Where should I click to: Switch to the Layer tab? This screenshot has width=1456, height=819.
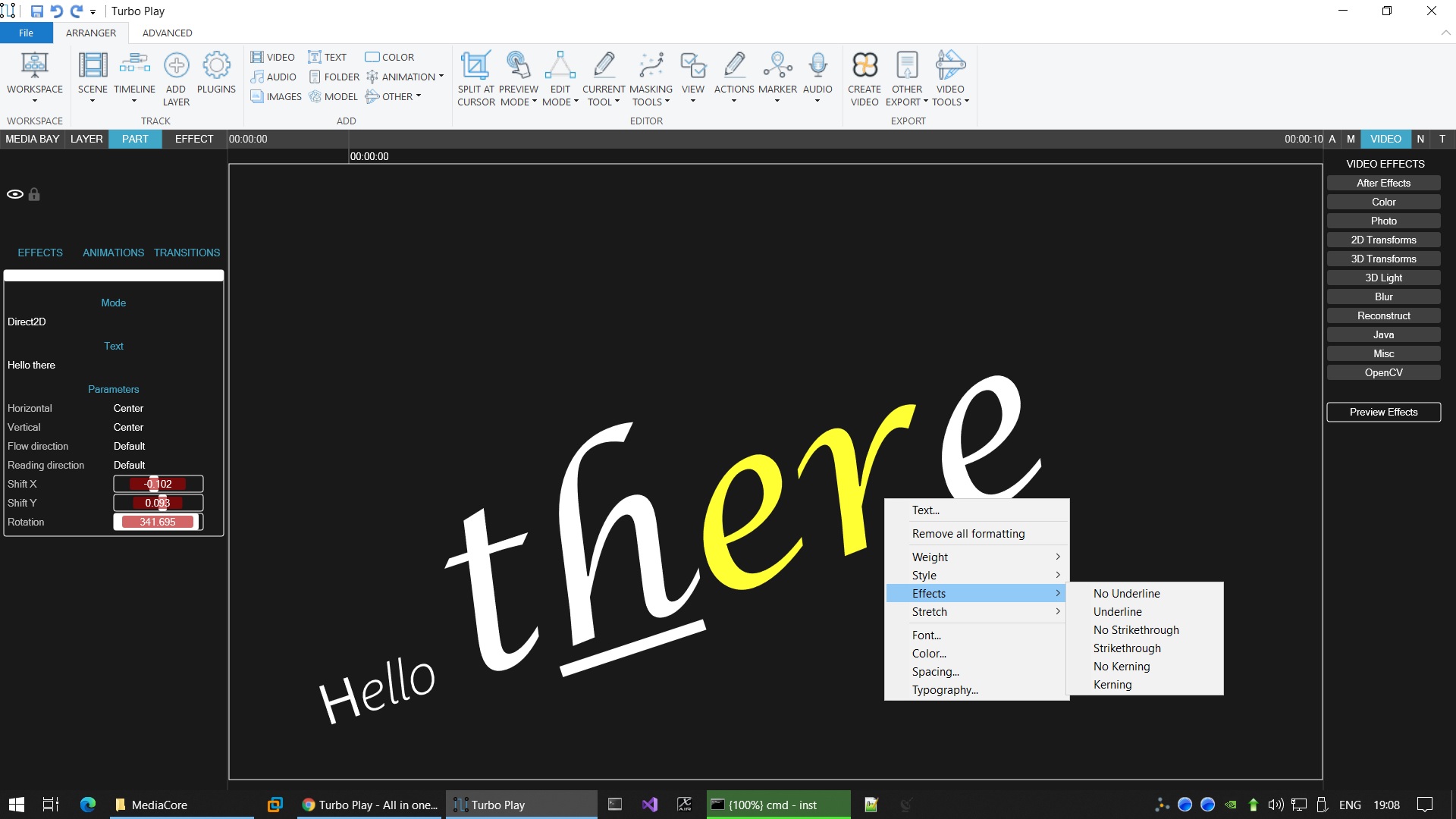click(86, 139)
